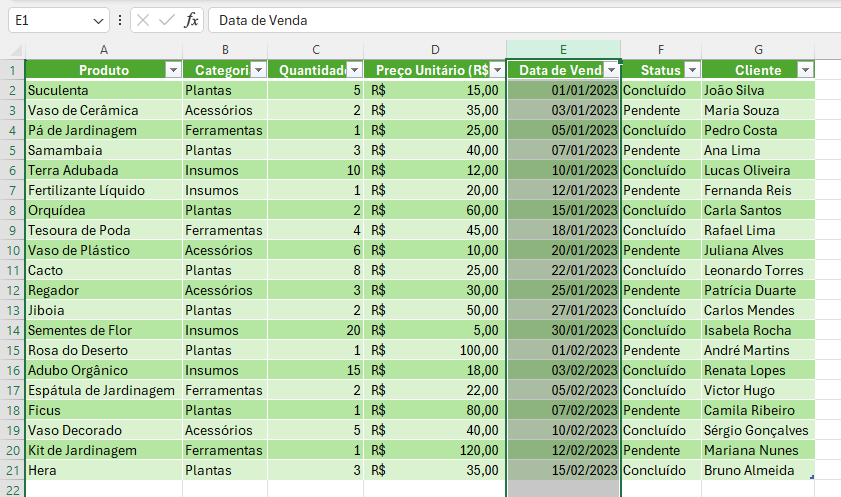The image size is (841, 497).
Task: Click the client cell Maria Souza
Action: pyautogui.click(x=758, y=110)
